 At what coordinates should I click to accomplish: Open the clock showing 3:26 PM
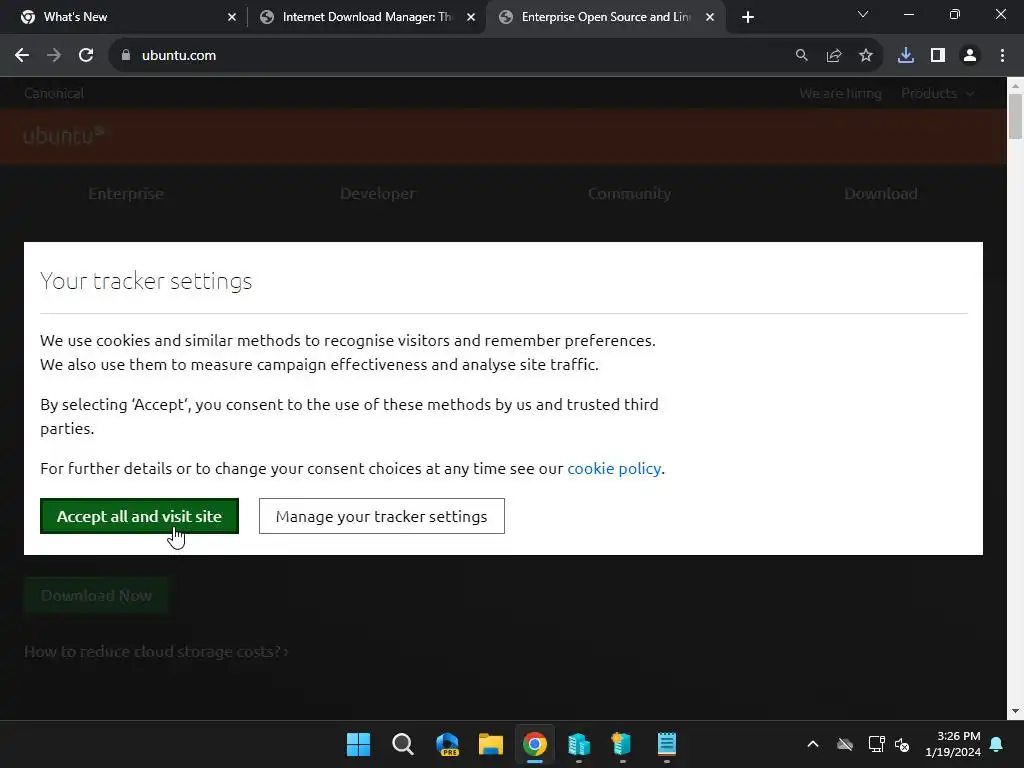pos(953,744)
